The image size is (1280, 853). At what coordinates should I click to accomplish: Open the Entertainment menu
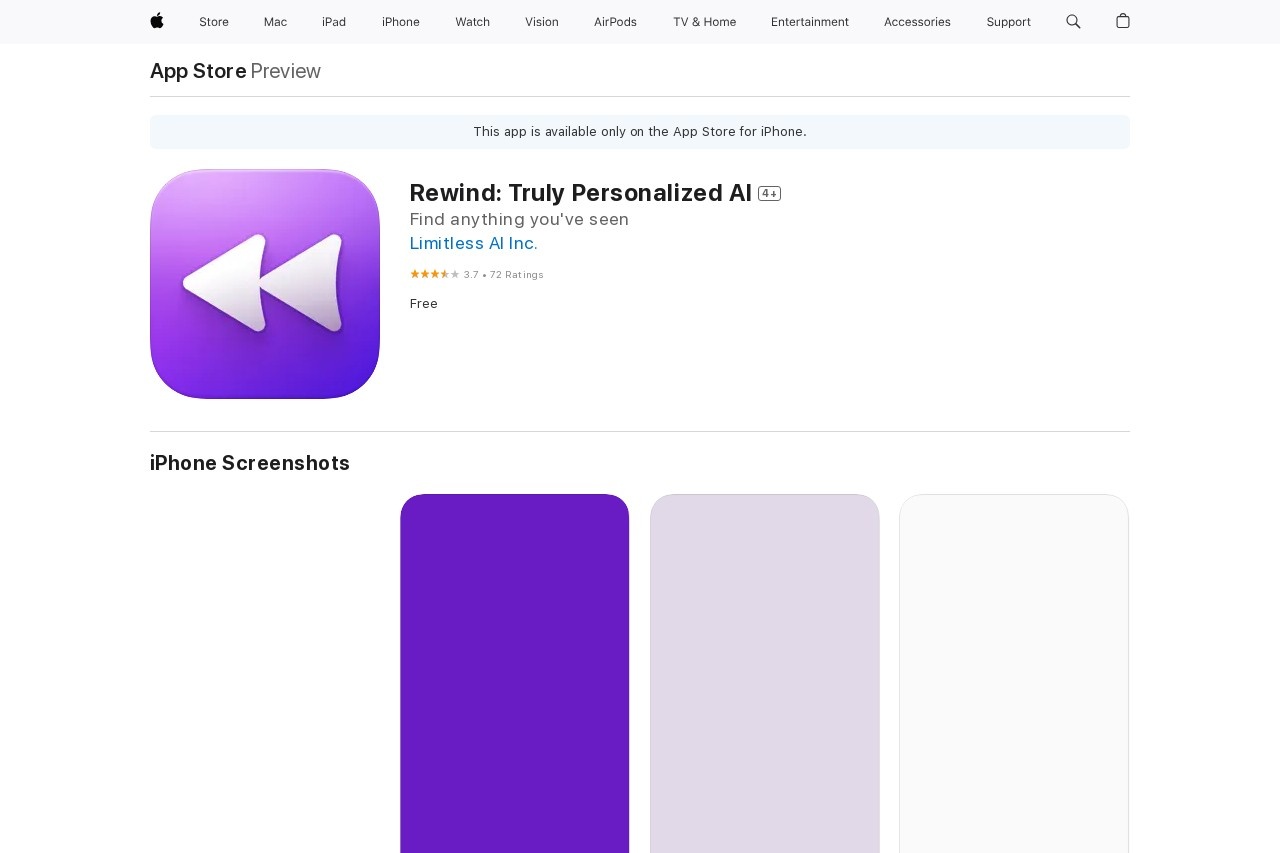810,22
